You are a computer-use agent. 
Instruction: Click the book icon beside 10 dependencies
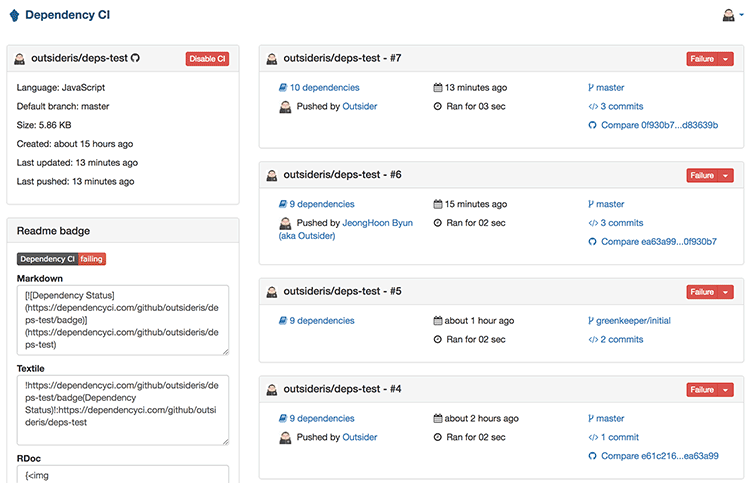[283, 88]
